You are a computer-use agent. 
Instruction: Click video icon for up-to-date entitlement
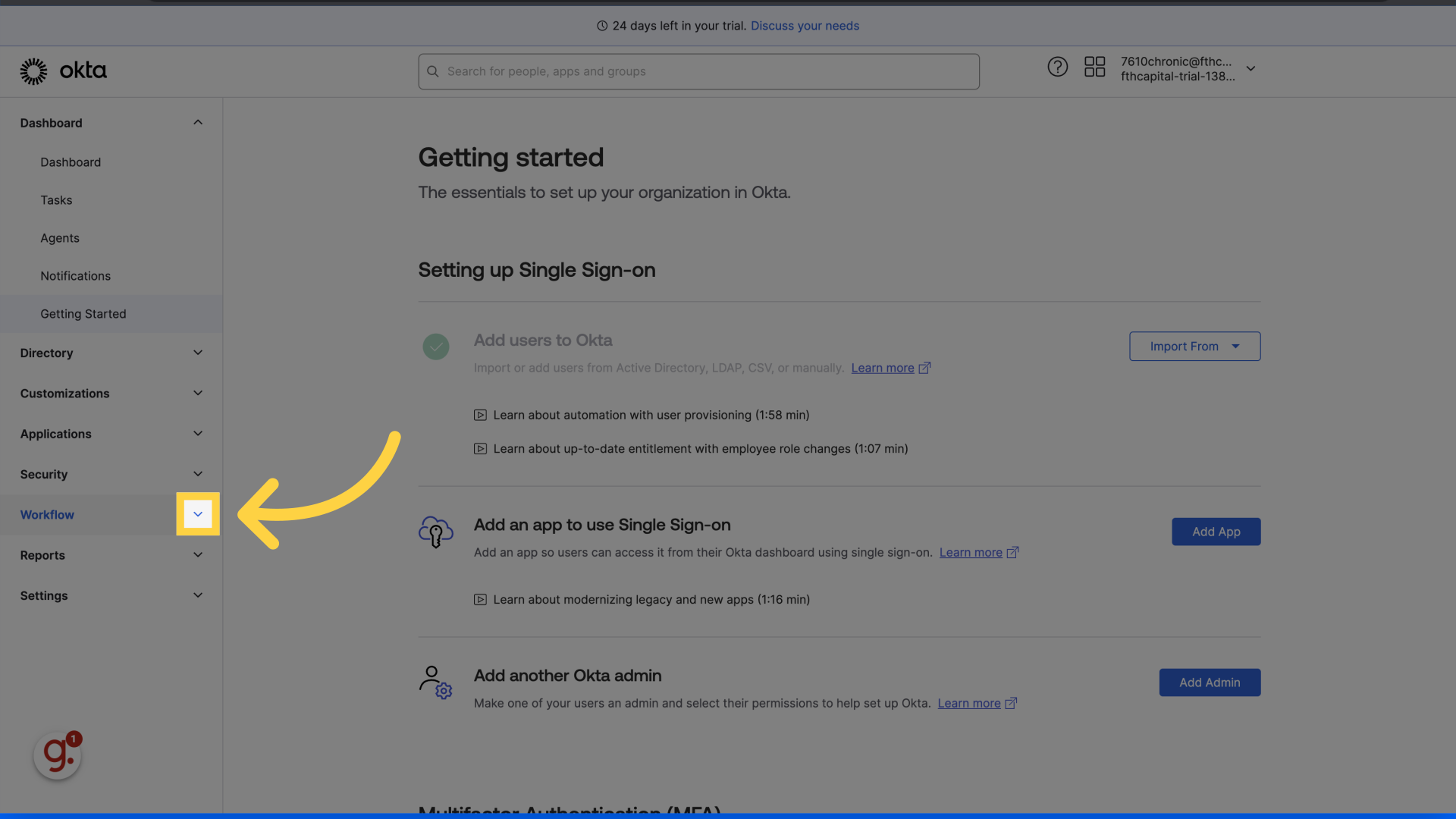point(480,449)
